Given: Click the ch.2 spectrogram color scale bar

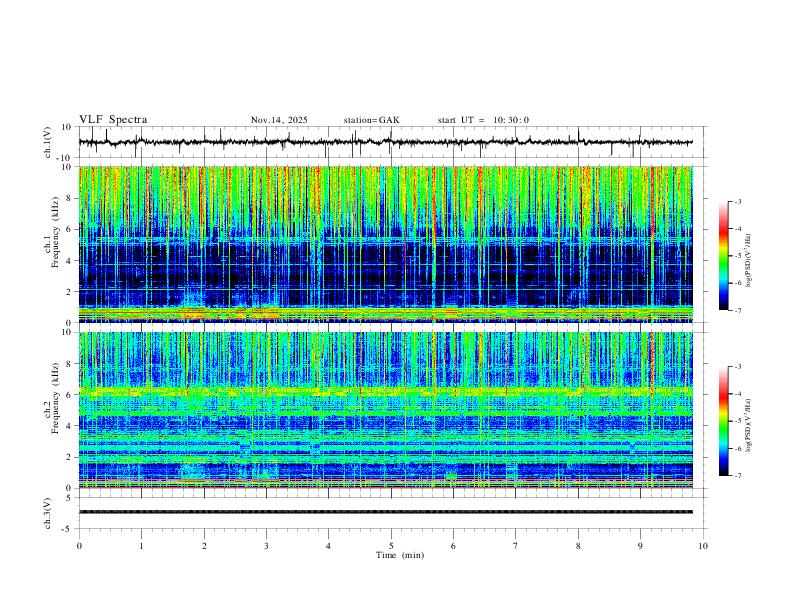Looking at the screenshot, I should click(723, 421).
